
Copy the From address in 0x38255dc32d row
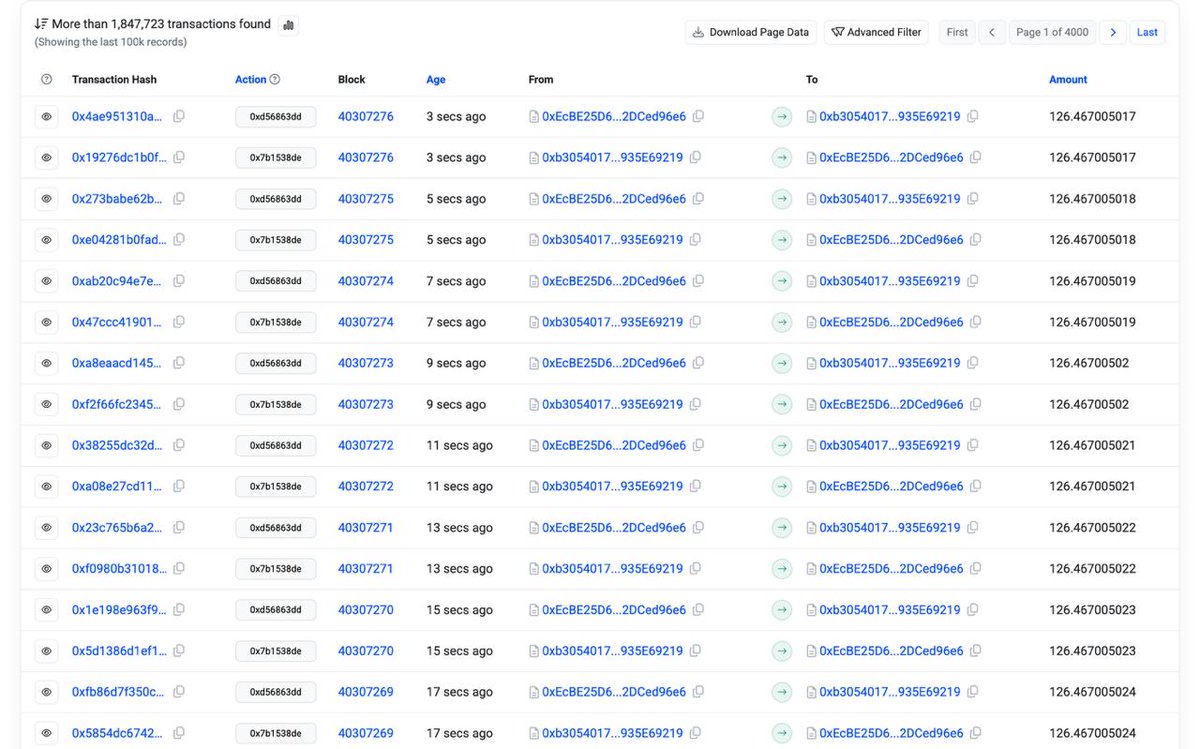tap(698, 445)
